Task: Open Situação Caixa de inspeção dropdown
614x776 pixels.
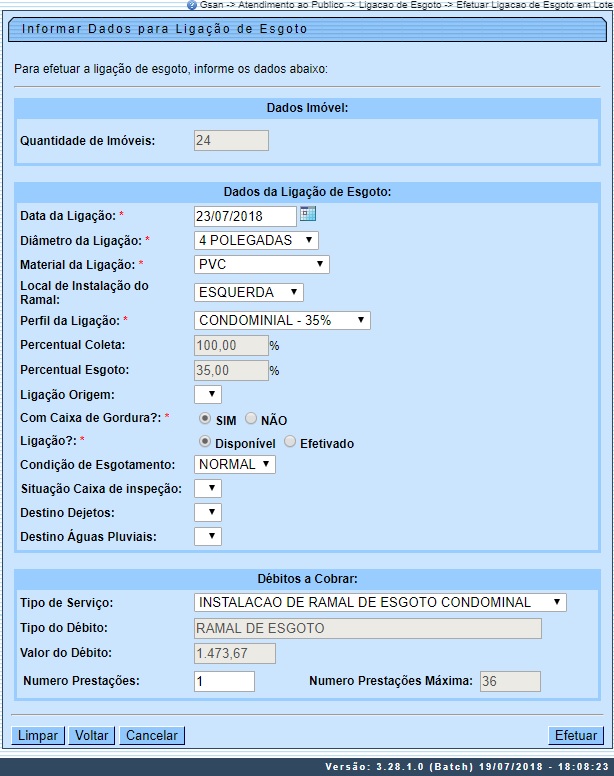Action: click(207, 488)
